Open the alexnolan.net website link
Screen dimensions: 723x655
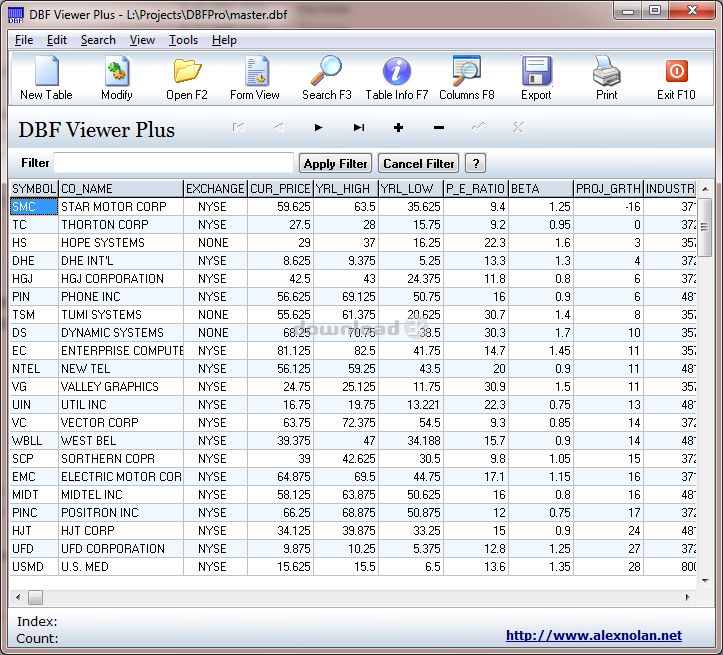[x=593, y=635]
